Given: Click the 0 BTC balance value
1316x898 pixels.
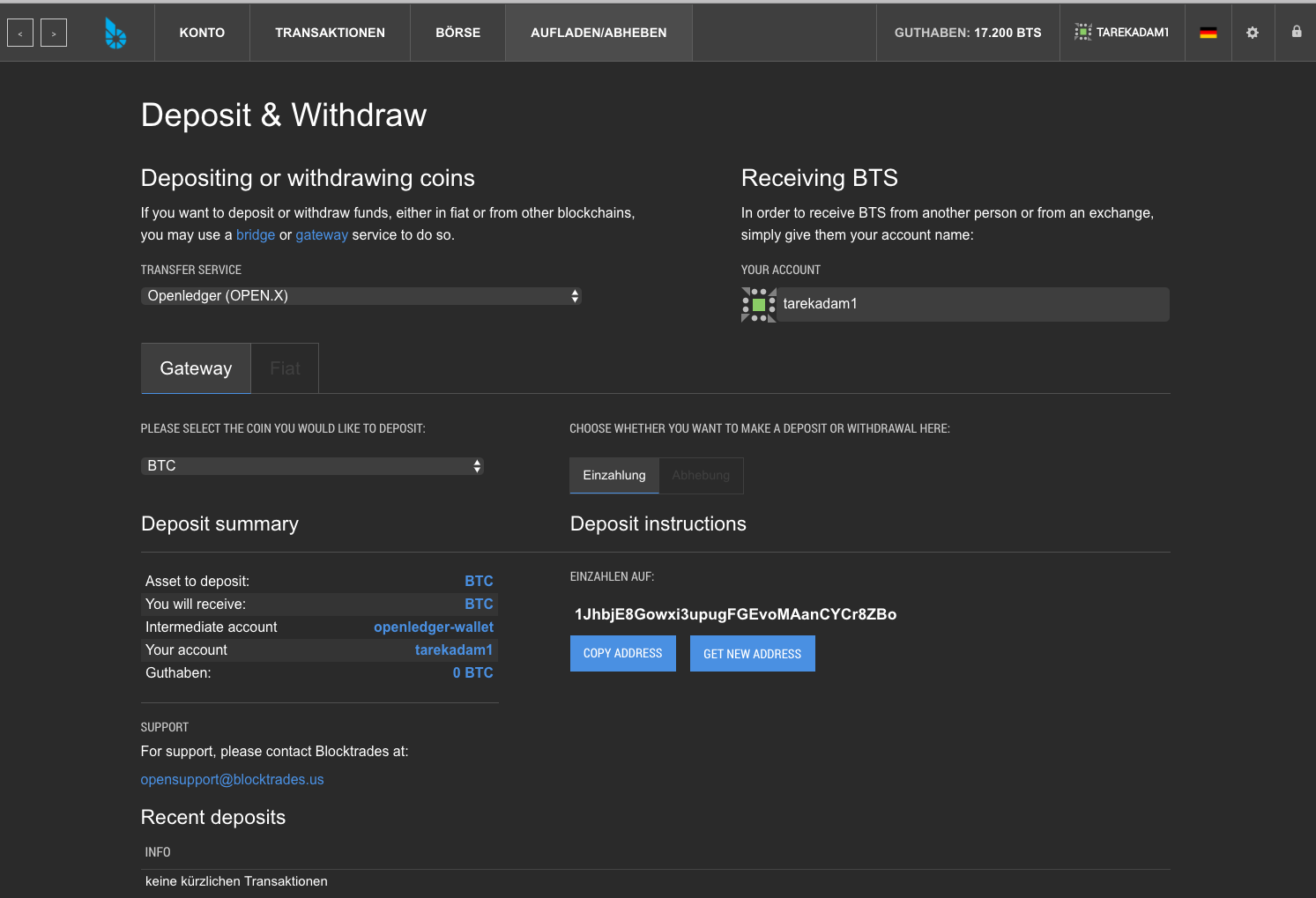Looking at the screenshot, I should pyautogui.click(x=472, y=673).
